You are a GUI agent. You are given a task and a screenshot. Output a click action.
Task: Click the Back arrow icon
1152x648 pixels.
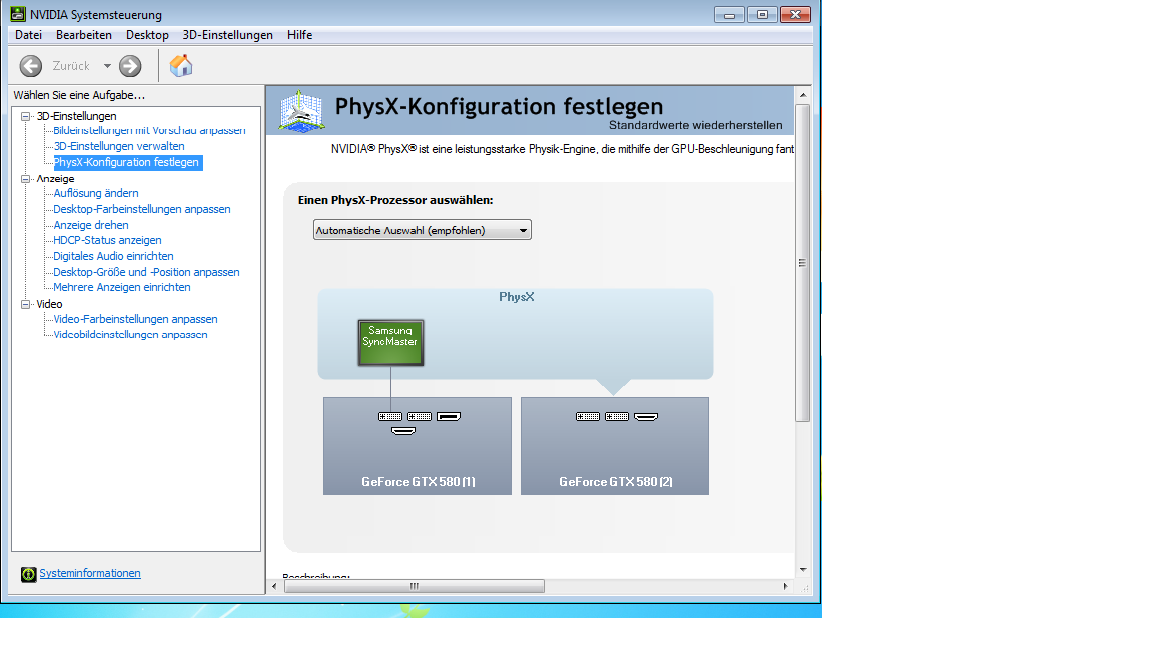coord(31,66)
